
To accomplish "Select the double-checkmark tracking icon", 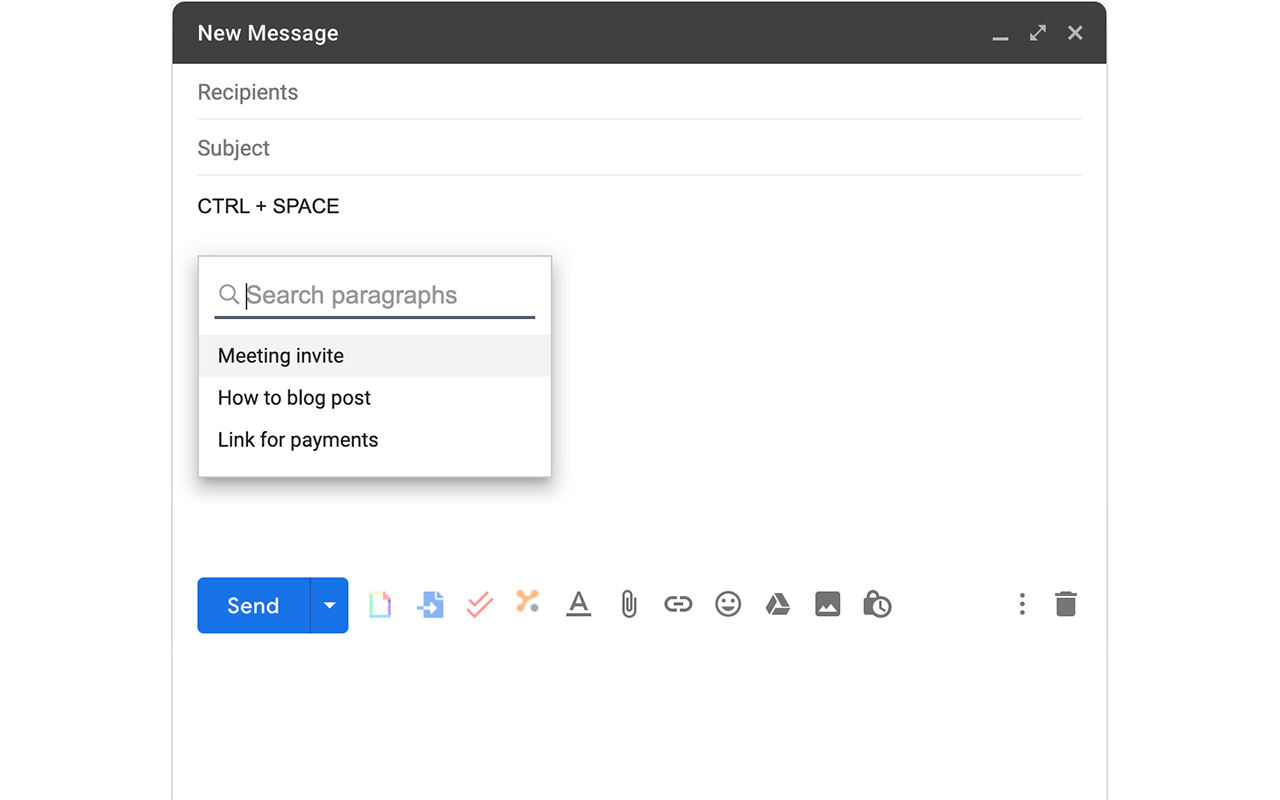I will tap(478, 604).
